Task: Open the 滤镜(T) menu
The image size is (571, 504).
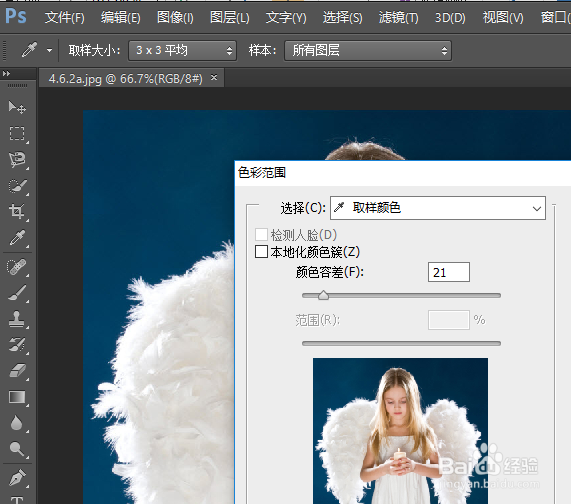Action: click(x=398, y=17)
